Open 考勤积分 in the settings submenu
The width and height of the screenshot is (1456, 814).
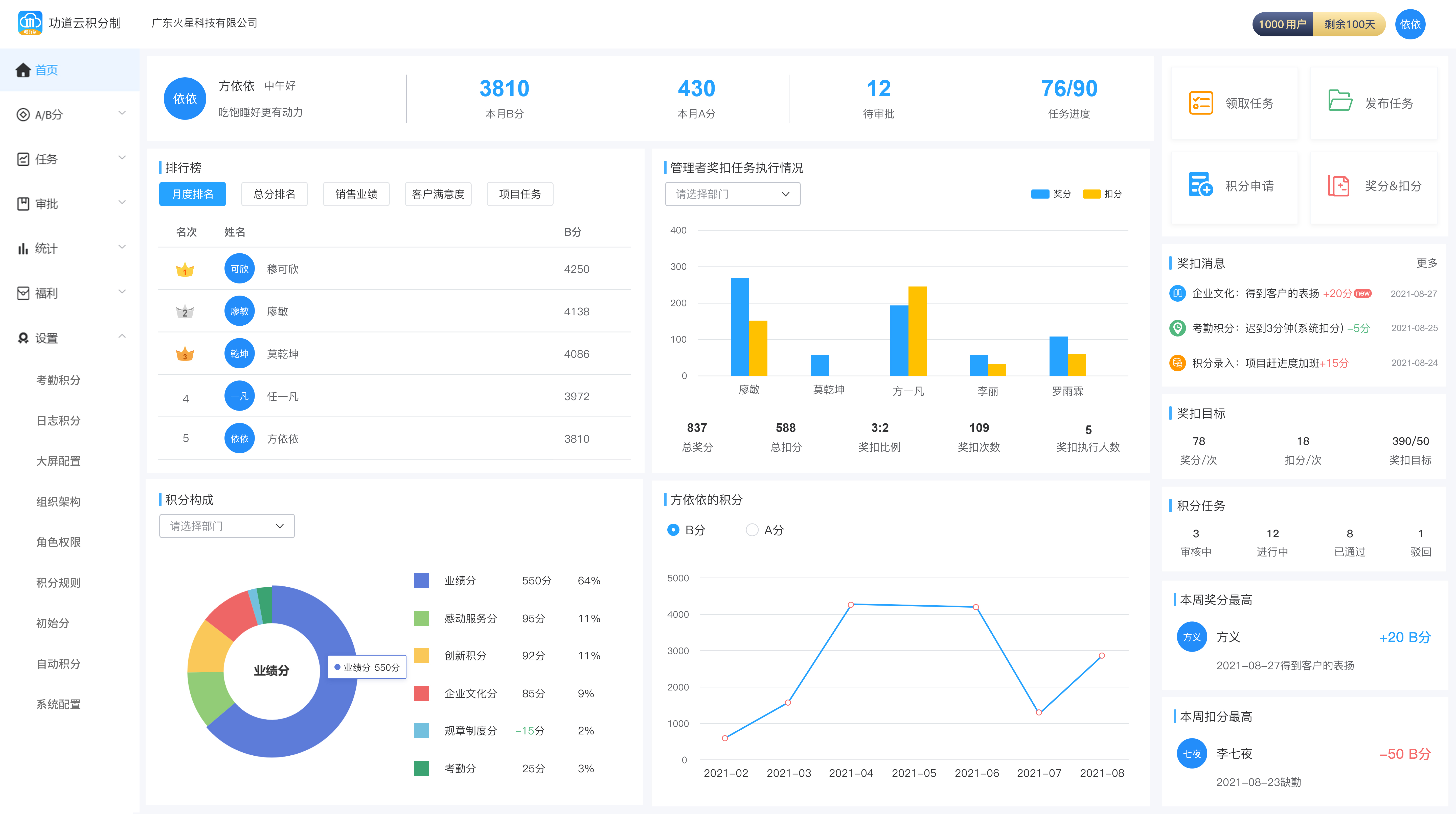tap(58, 380)
